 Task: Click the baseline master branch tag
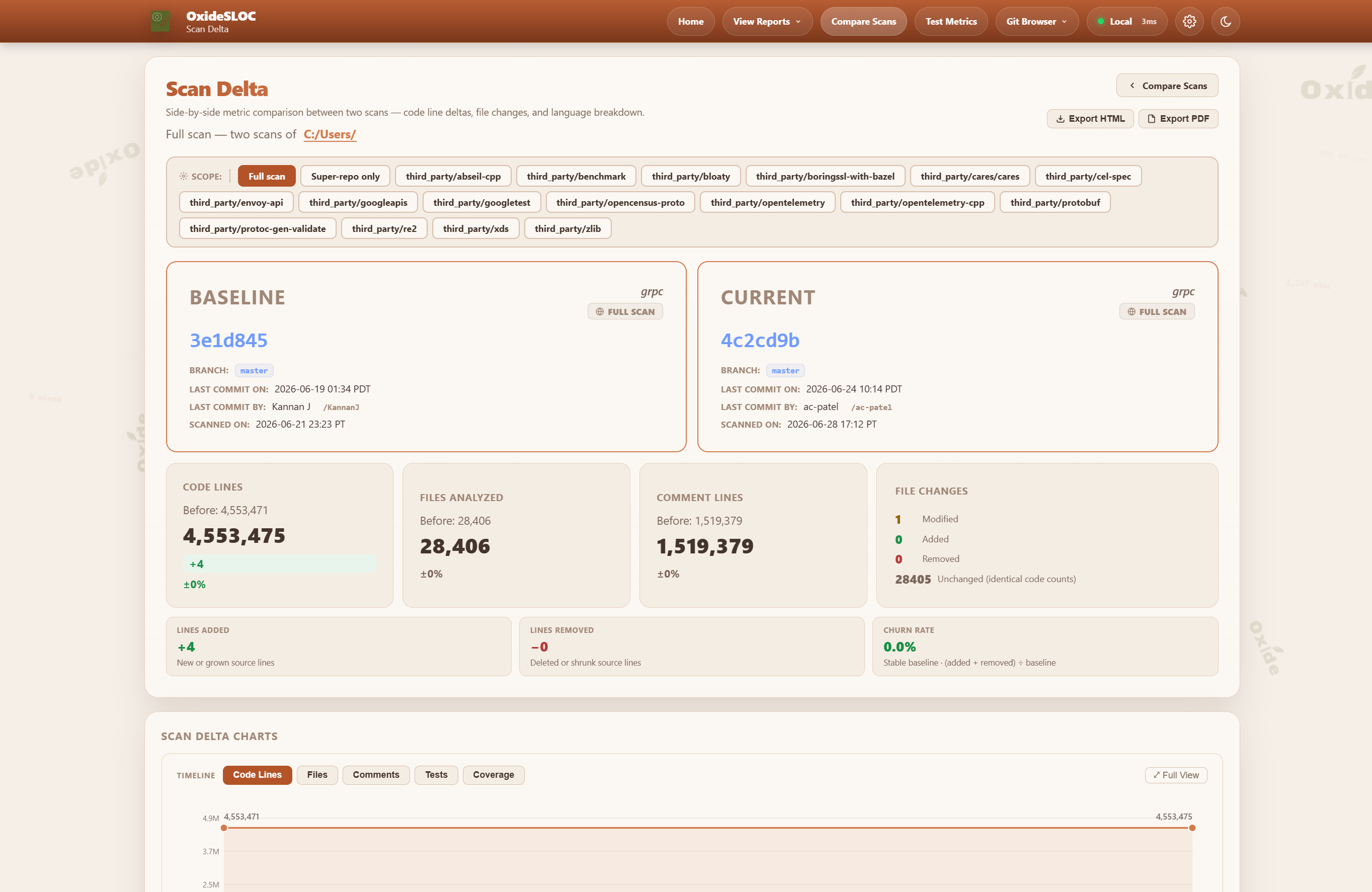254,371
